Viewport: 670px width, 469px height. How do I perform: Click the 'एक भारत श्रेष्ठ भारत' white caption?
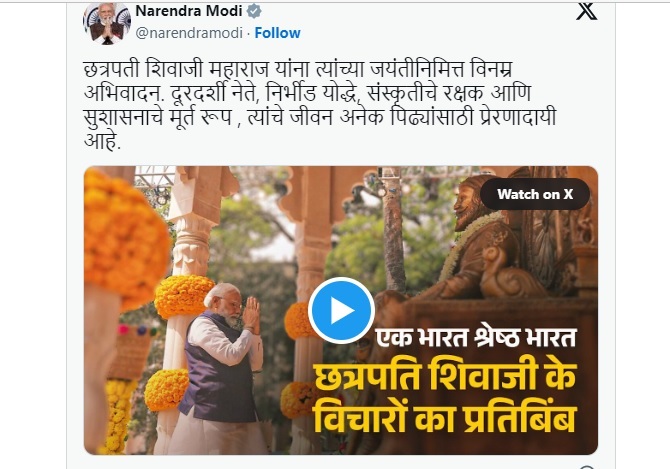(476, 338)
